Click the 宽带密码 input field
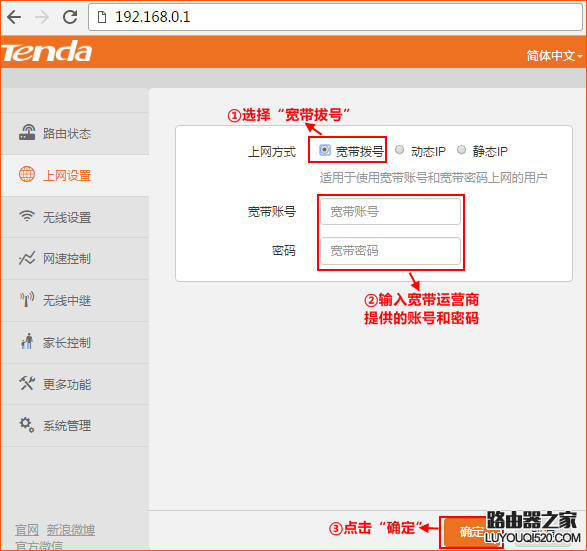587x551 pixels. coord(390,251)
